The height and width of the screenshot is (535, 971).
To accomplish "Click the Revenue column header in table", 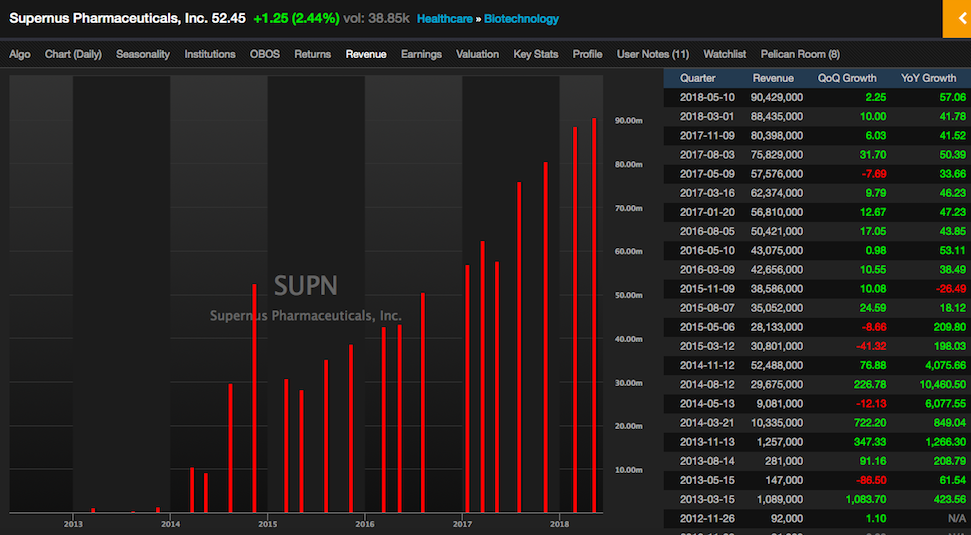I will tap(773, 78).
